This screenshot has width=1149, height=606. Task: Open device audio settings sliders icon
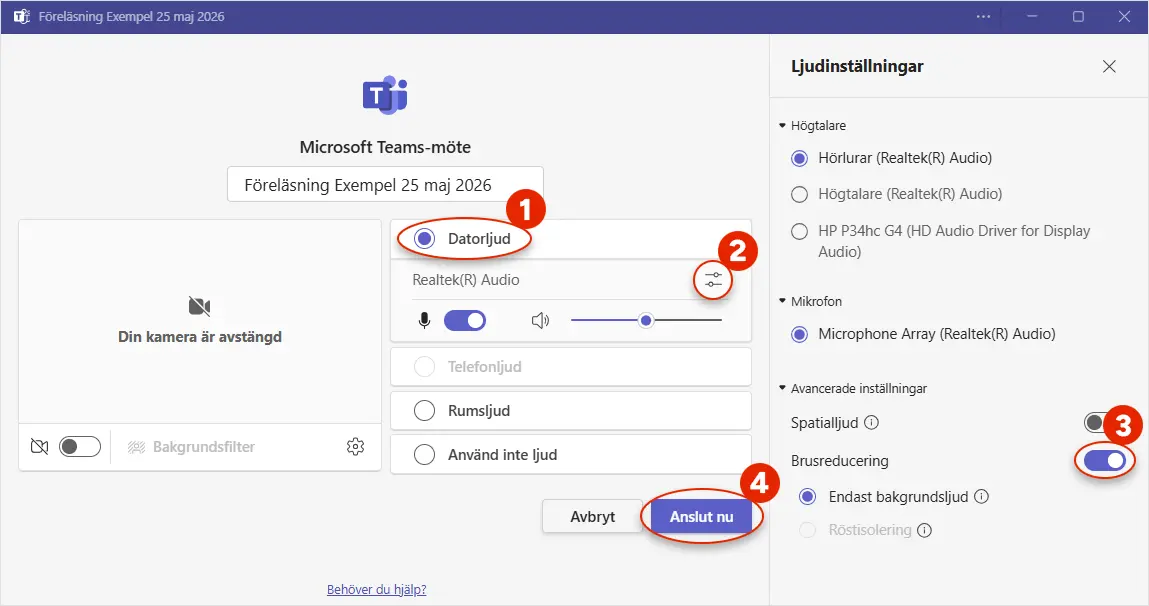click(x=713, y=280)
